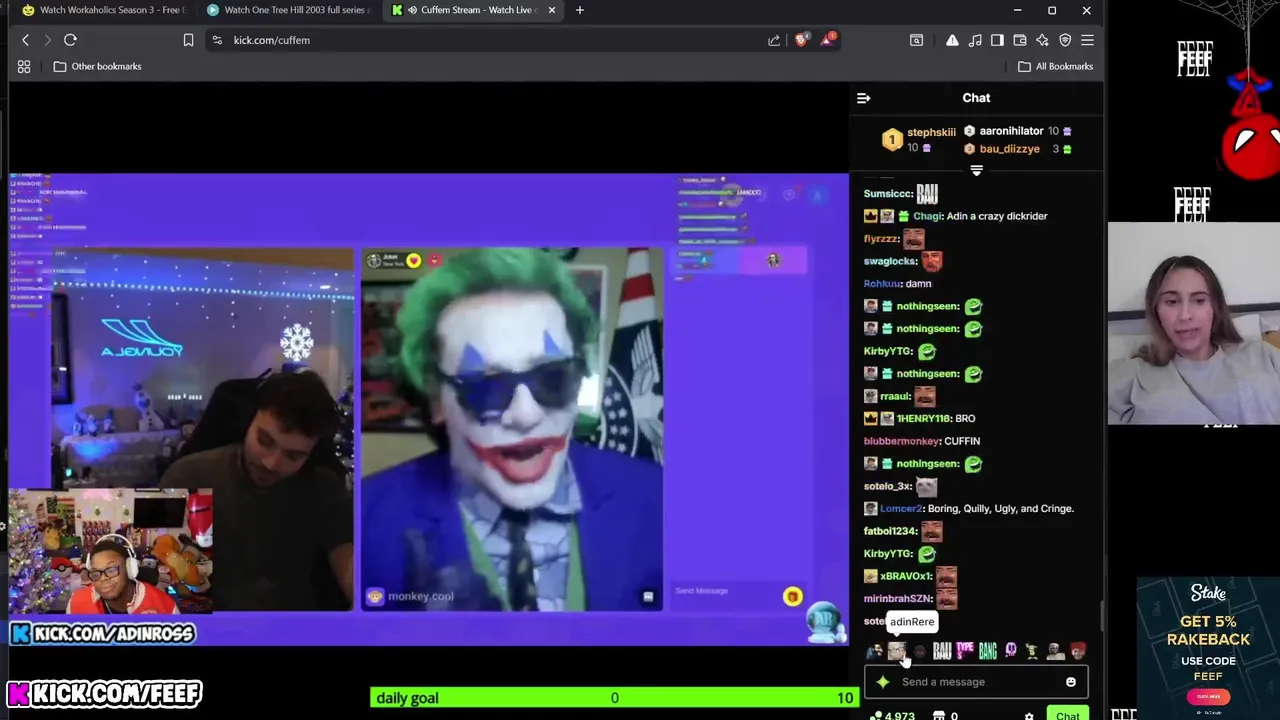The image size is (1280, 720).
Task: Click the warning triangle toolbar icon
Action: [952, 40]
